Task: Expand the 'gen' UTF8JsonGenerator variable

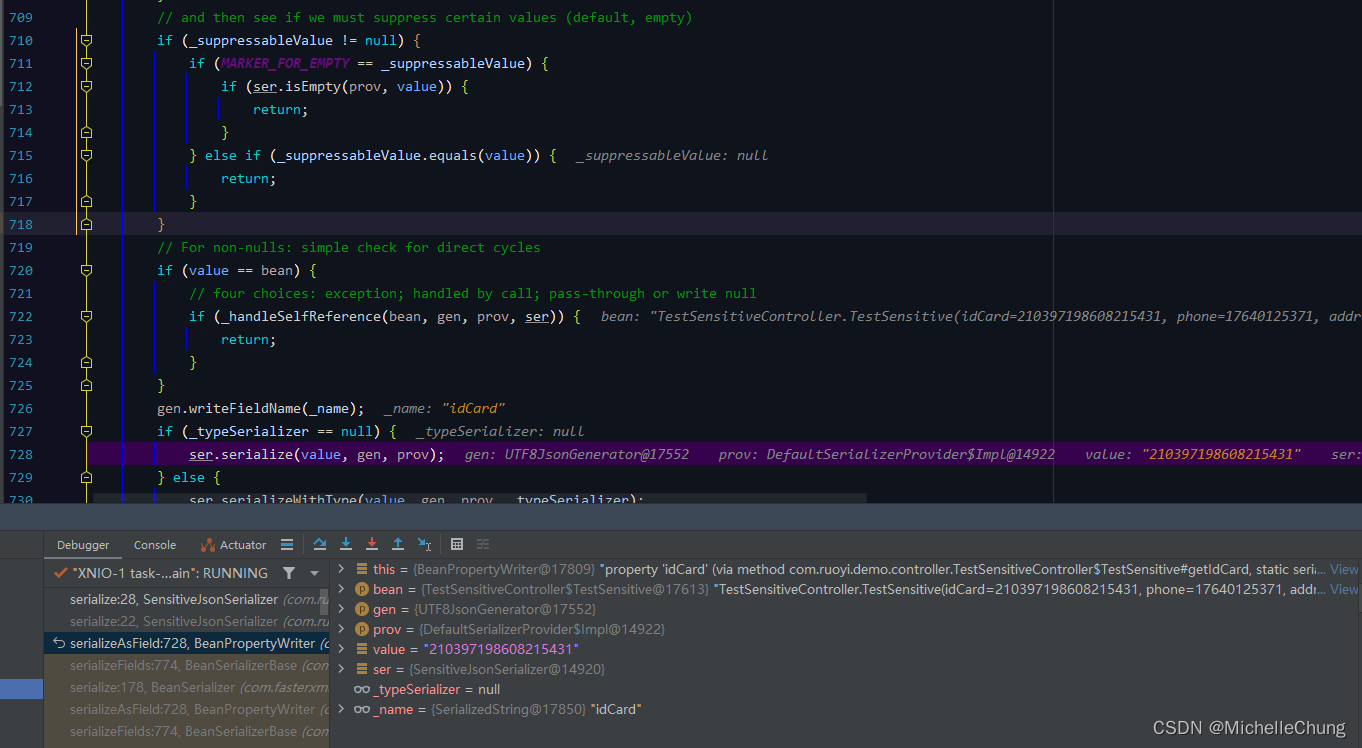Action: pyautogui.click(x=341, y=609)
